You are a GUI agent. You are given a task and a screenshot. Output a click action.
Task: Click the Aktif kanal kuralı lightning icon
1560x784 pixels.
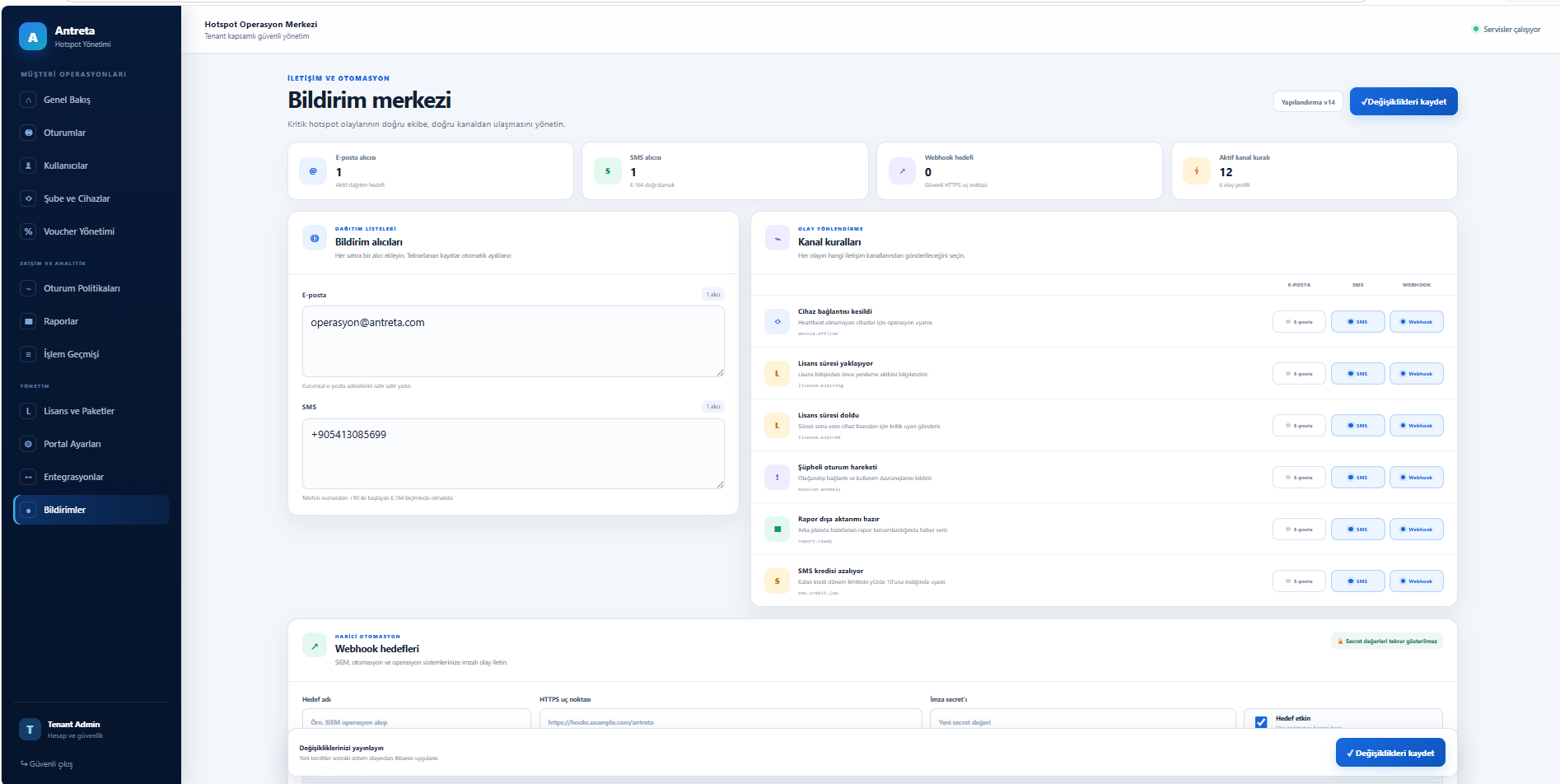tap(1197, 171)
